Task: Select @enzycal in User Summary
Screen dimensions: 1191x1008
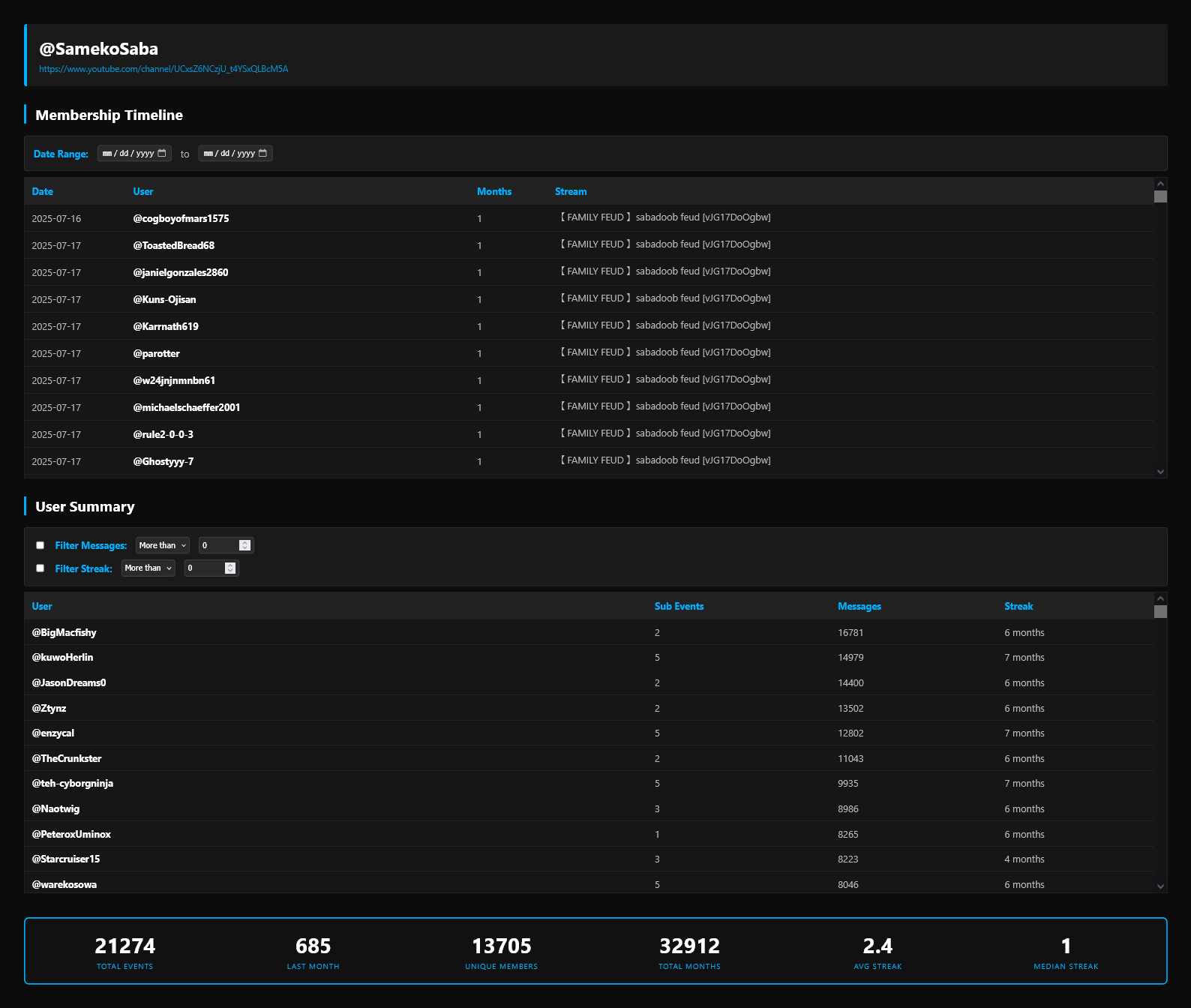Action: click(52, 733)
